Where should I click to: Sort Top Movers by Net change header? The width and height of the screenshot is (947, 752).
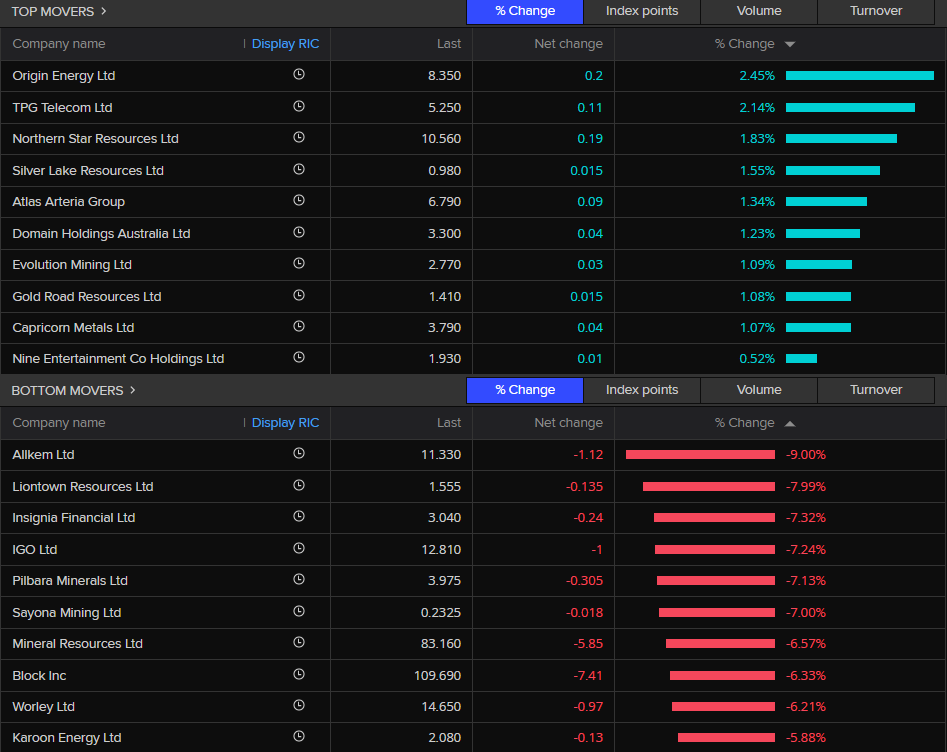click(568, 44)
